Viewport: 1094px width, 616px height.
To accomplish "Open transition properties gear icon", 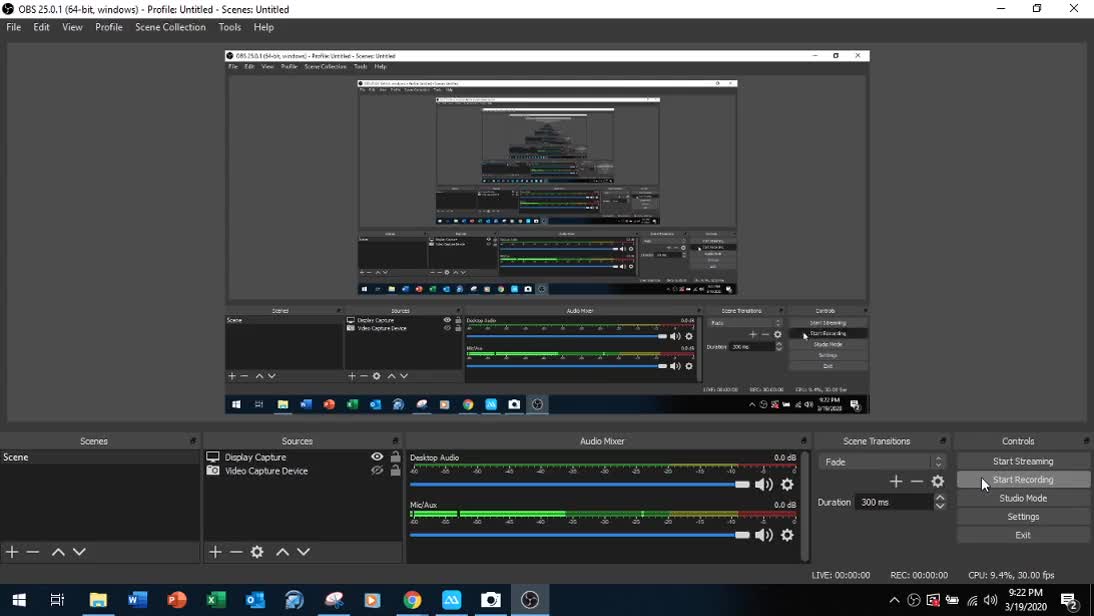I will pos(938,481).
